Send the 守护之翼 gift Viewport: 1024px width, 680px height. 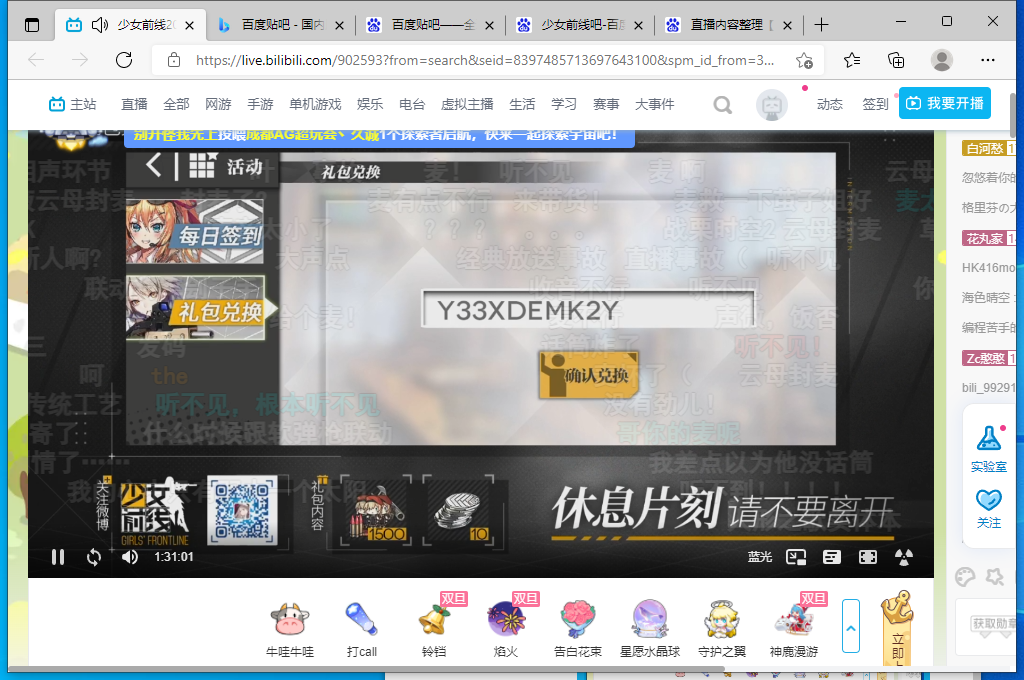pyautogui.click(x=722, y=629)
